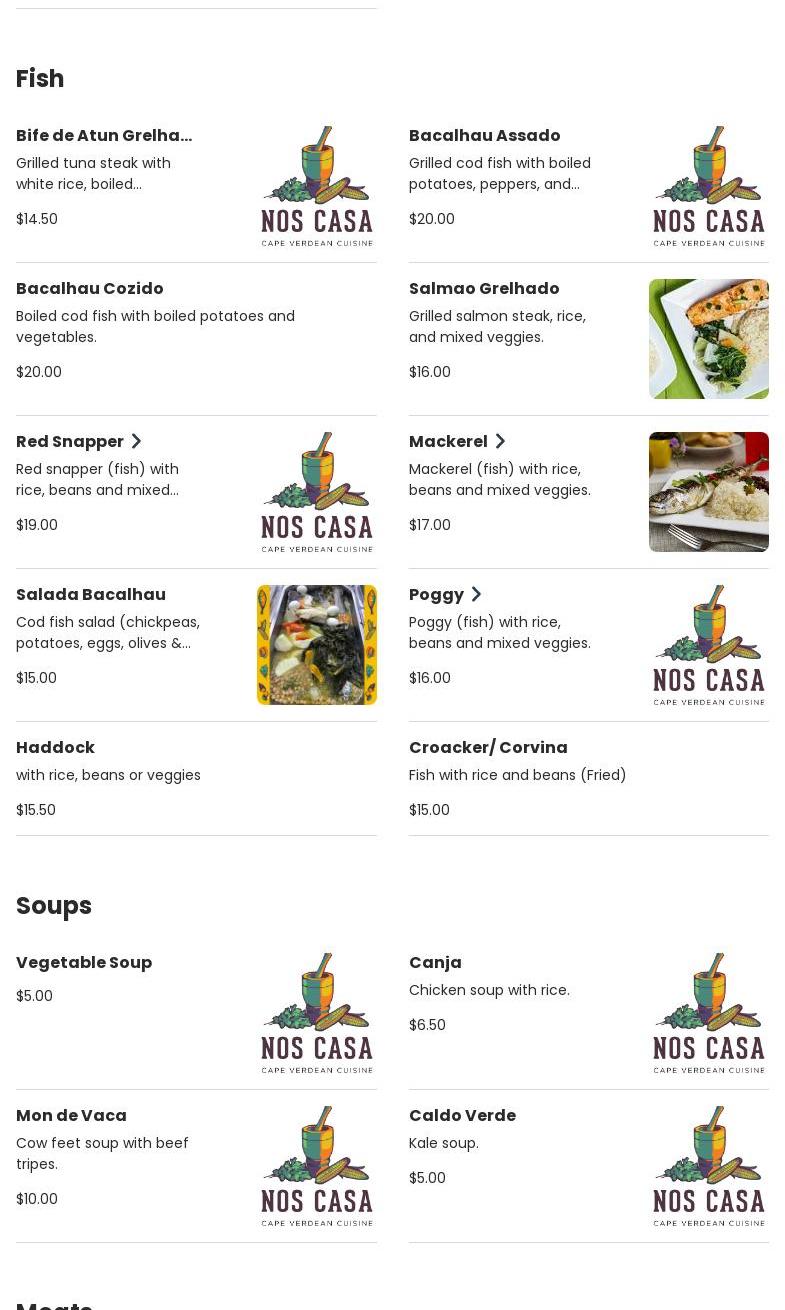Open the Croacker/ Corvina item
This screenshot has width=785, height=1310.
pyautogui.click(x=488, y=747)
